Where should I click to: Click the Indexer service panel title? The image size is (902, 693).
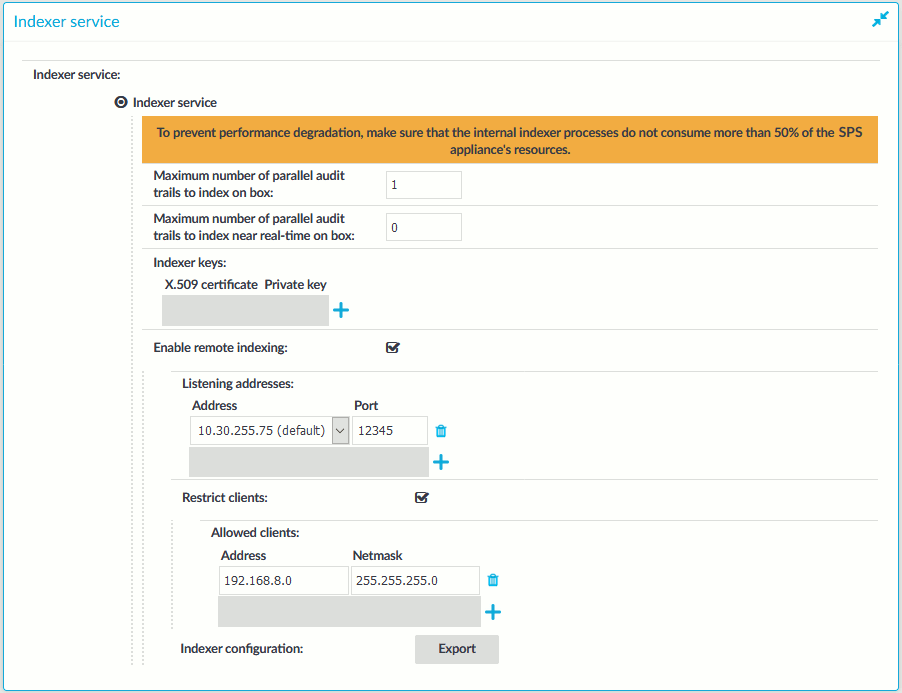point(67,22)
